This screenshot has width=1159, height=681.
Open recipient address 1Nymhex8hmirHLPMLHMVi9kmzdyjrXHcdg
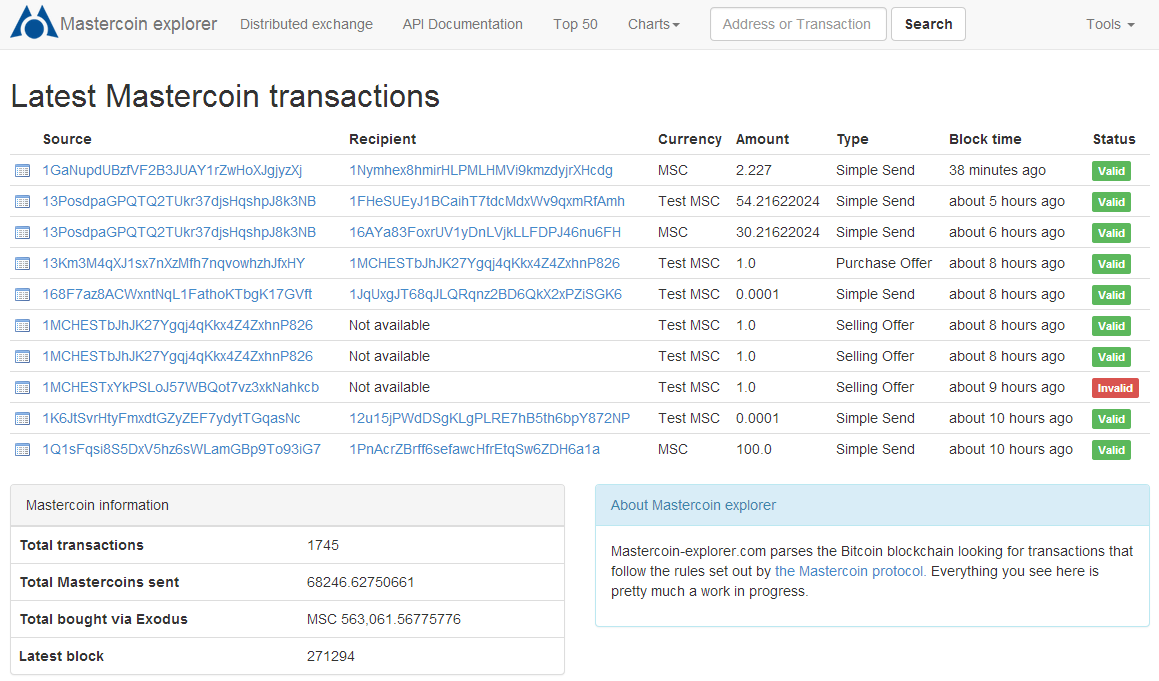click(480, 170)
